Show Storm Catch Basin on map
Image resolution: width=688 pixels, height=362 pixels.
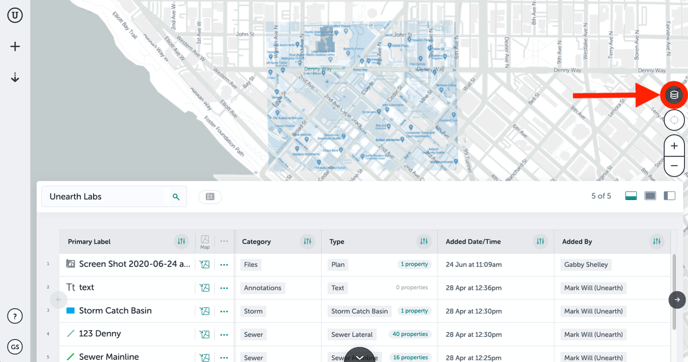pyautogui.click(x=204, y=311)
